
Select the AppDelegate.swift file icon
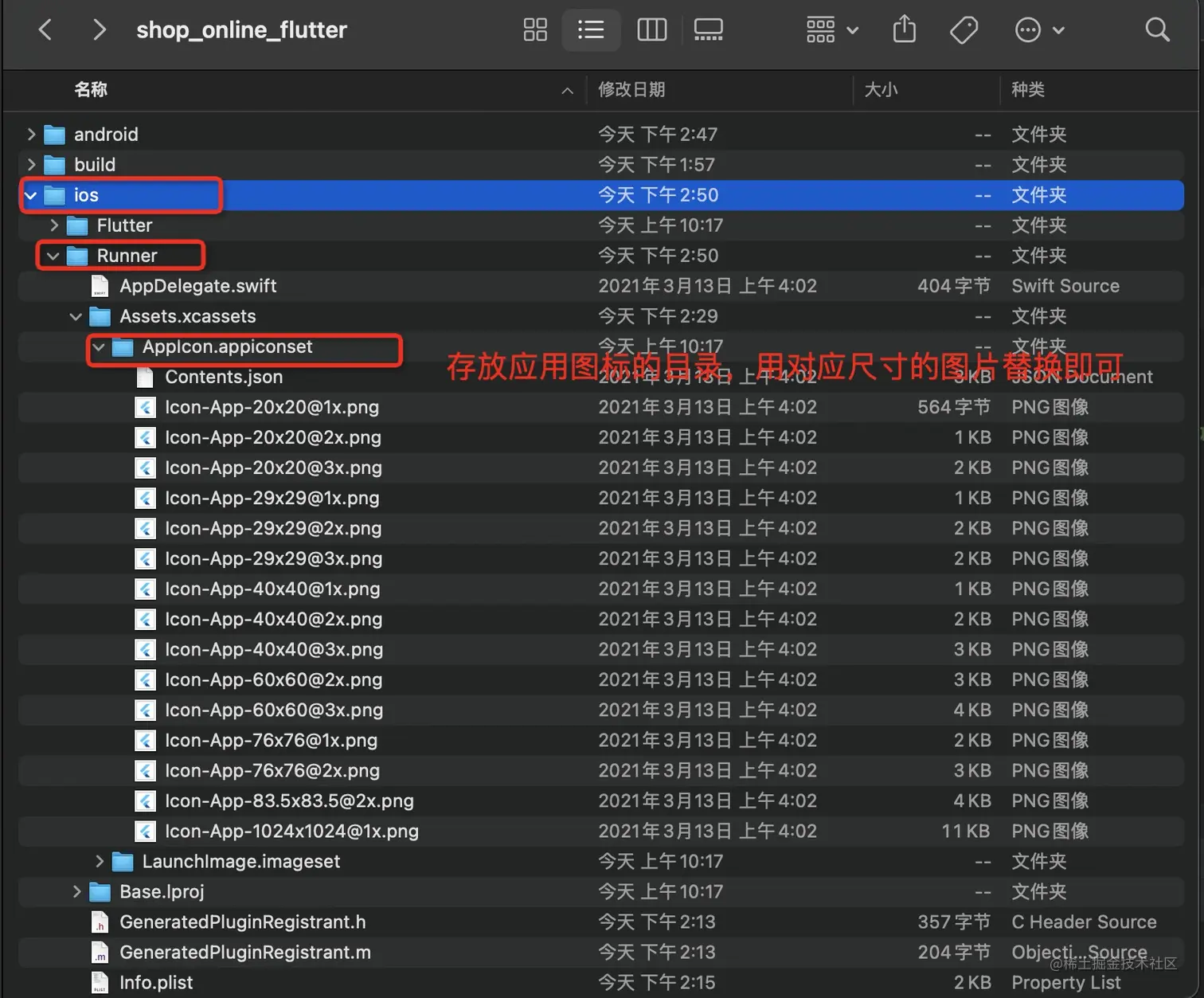point(100,286)
